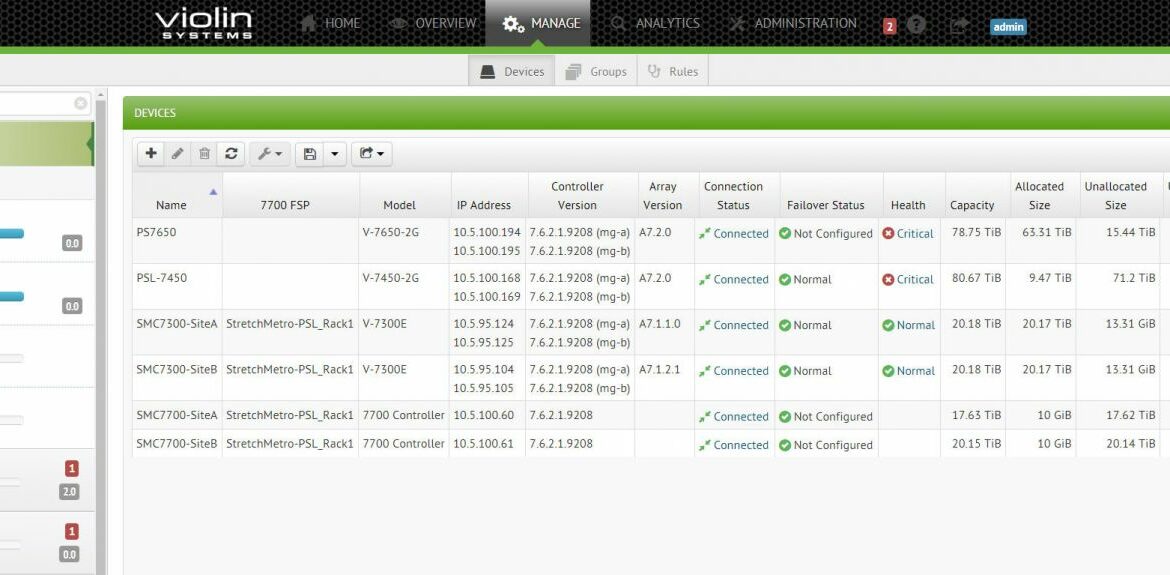This screenshot has width=1170, height=575.
Task: Open the wrench tools dropdown
Action: click(x=269, y=154)
